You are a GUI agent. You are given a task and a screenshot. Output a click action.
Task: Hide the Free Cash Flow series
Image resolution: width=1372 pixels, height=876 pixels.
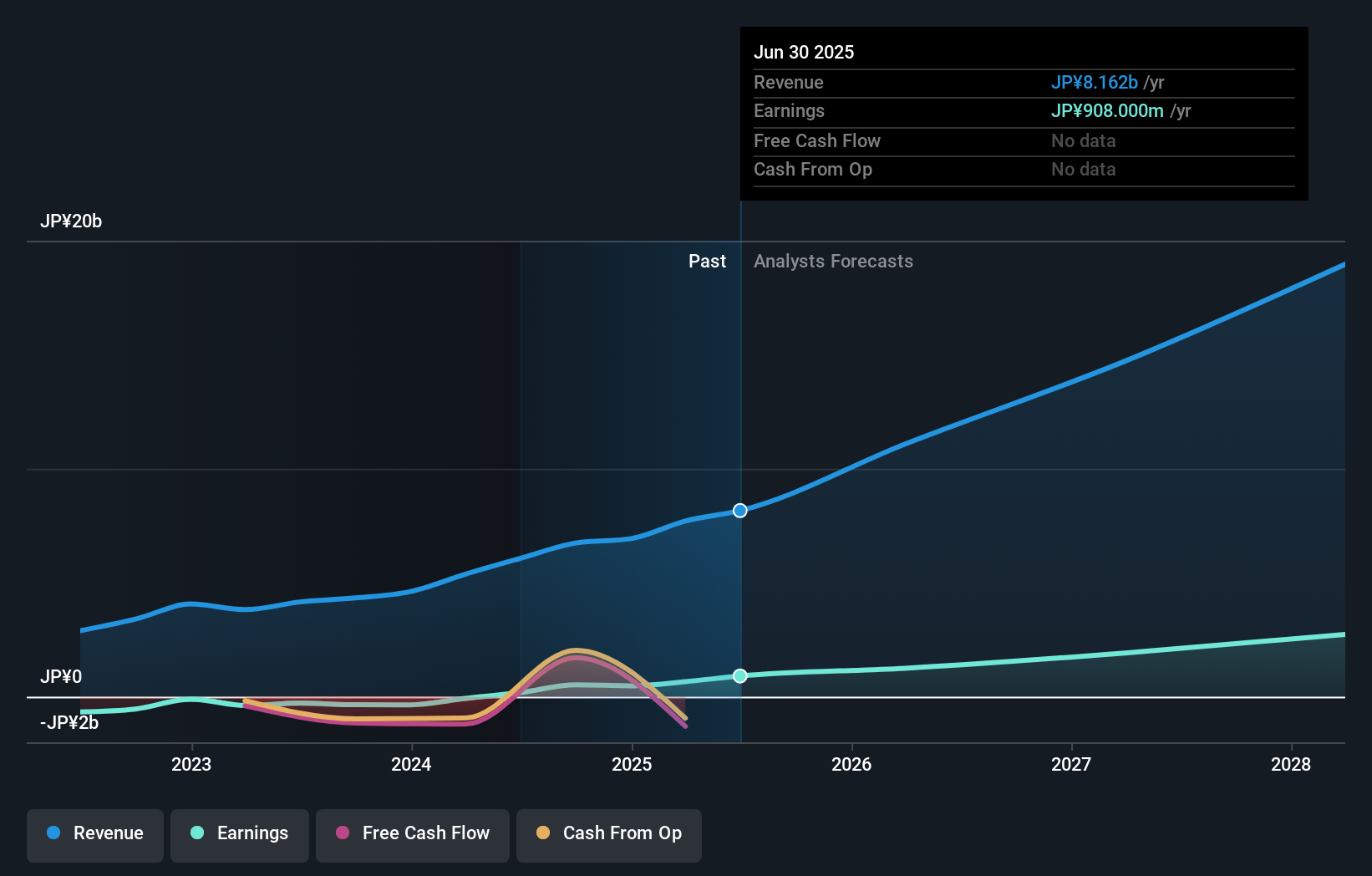point(412,834)
